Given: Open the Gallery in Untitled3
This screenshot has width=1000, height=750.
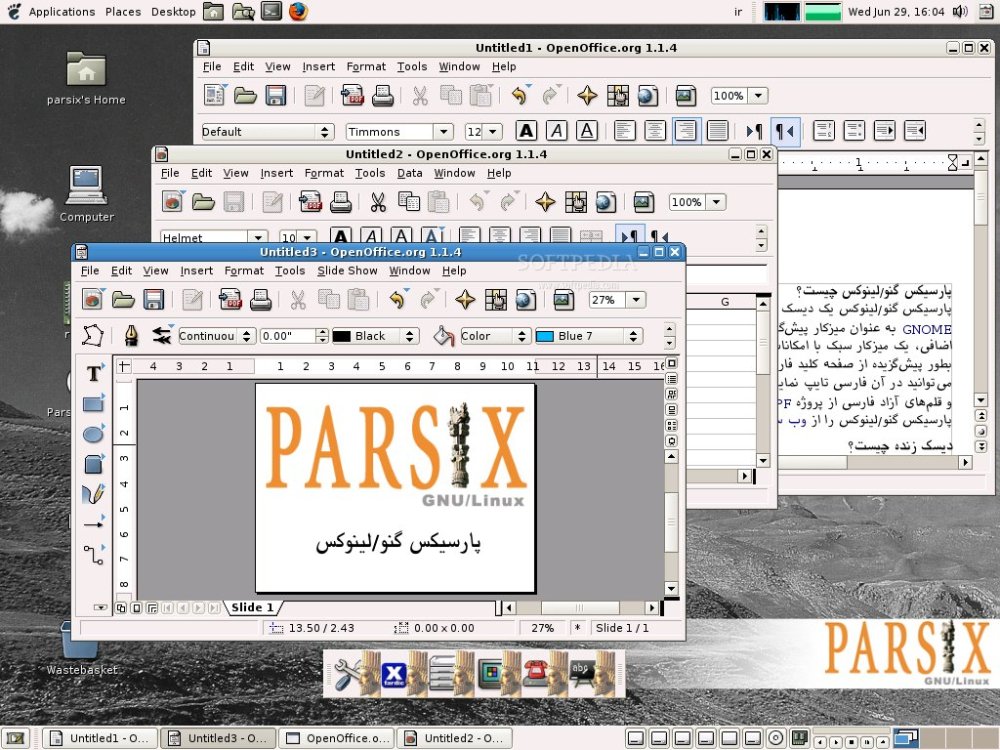Looking at the screenshot, I should click(x=564, y=299).
